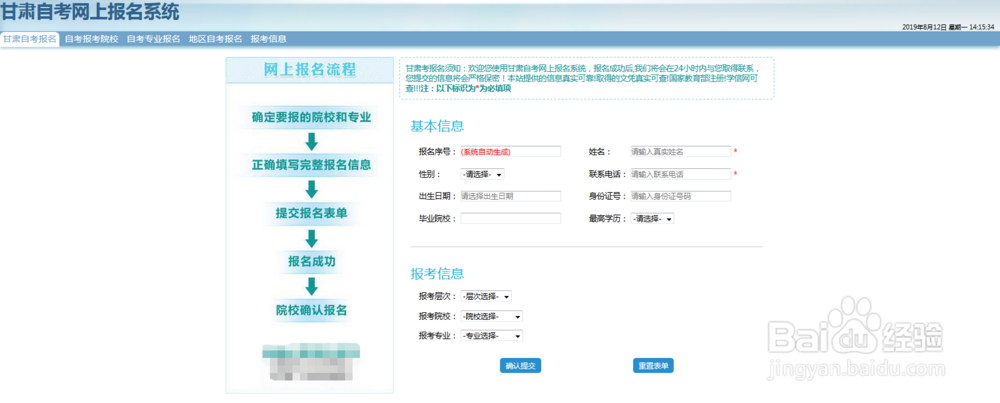Open the 报考层次 level dropdown
1000x403 pixels.
point(486,297)
